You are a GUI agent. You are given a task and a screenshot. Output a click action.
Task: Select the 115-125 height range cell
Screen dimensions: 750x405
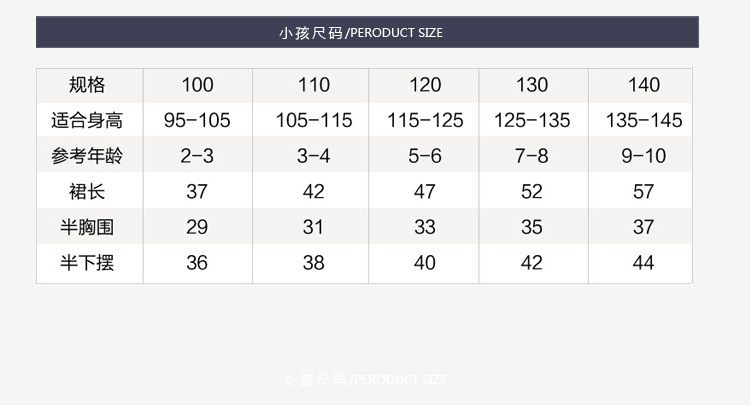[x=425, y=121]
